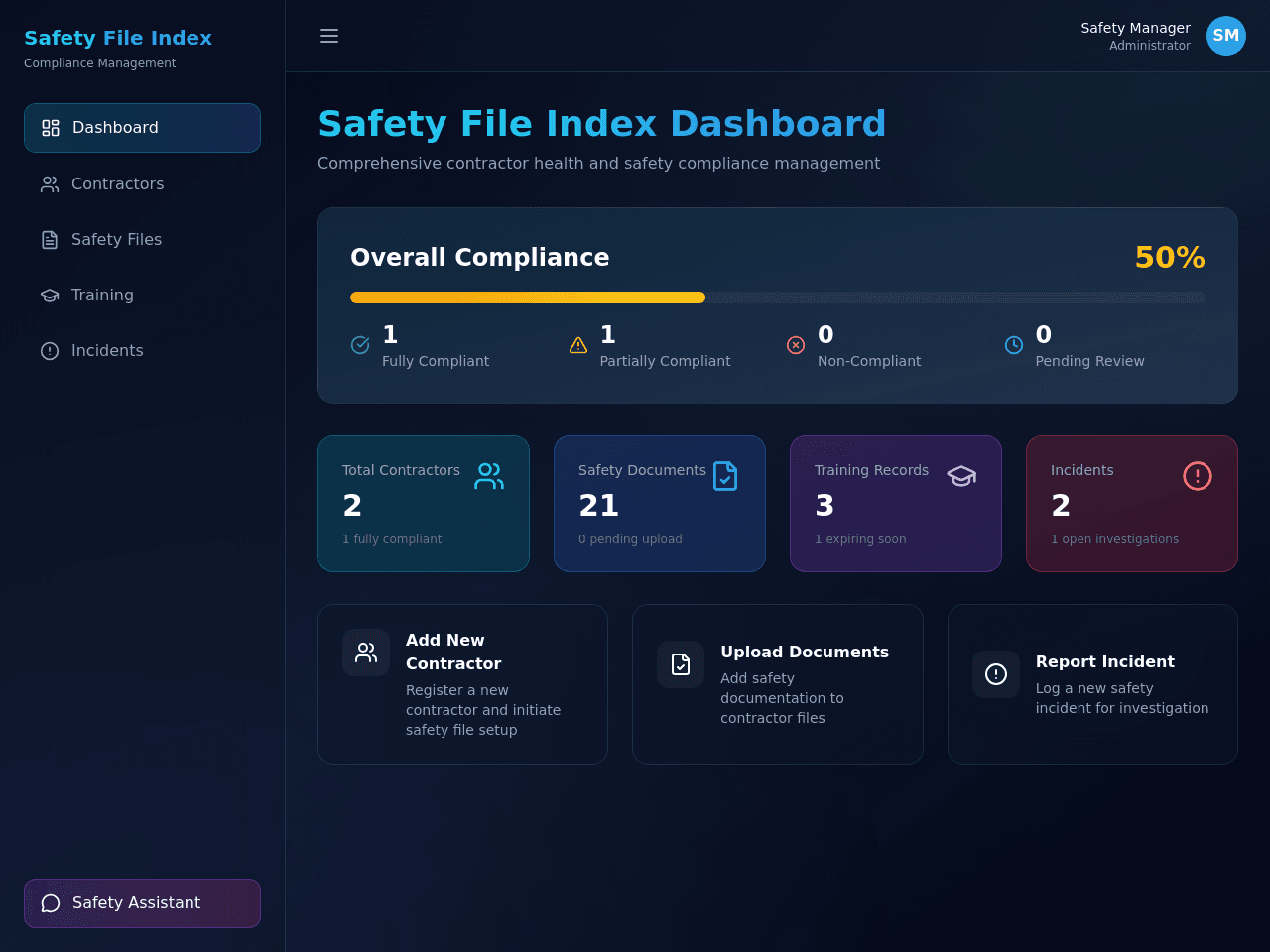Click the 'Compliance Management' subtitle

100,63
